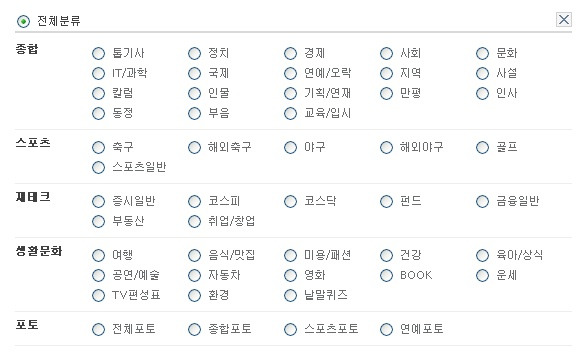
Task: Select the 톱기사 radio option
Action: (98, 54)
